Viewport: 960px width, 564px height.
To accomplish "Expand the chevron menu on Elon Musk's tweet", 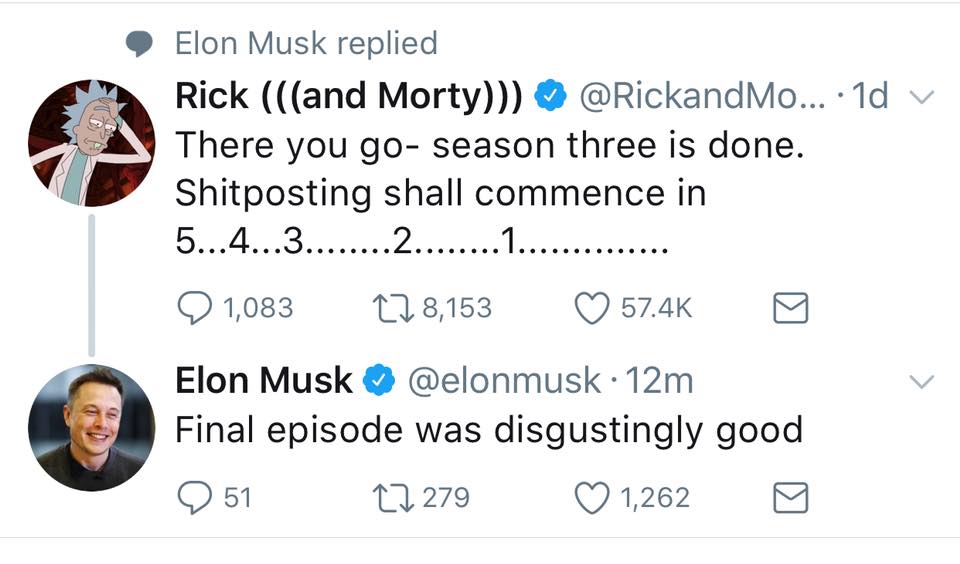I will 921,382.
